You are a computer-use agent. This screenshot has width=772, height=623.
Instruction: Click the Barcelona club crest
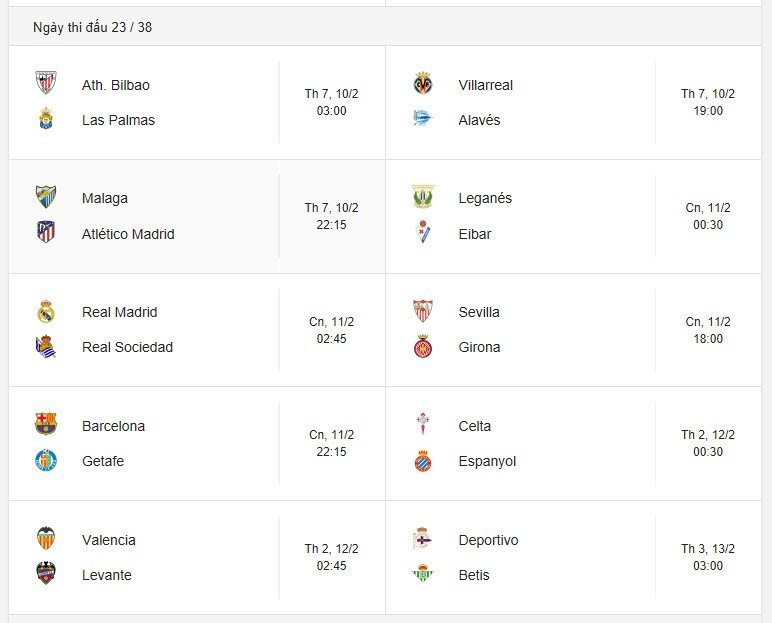click(46, 425)
